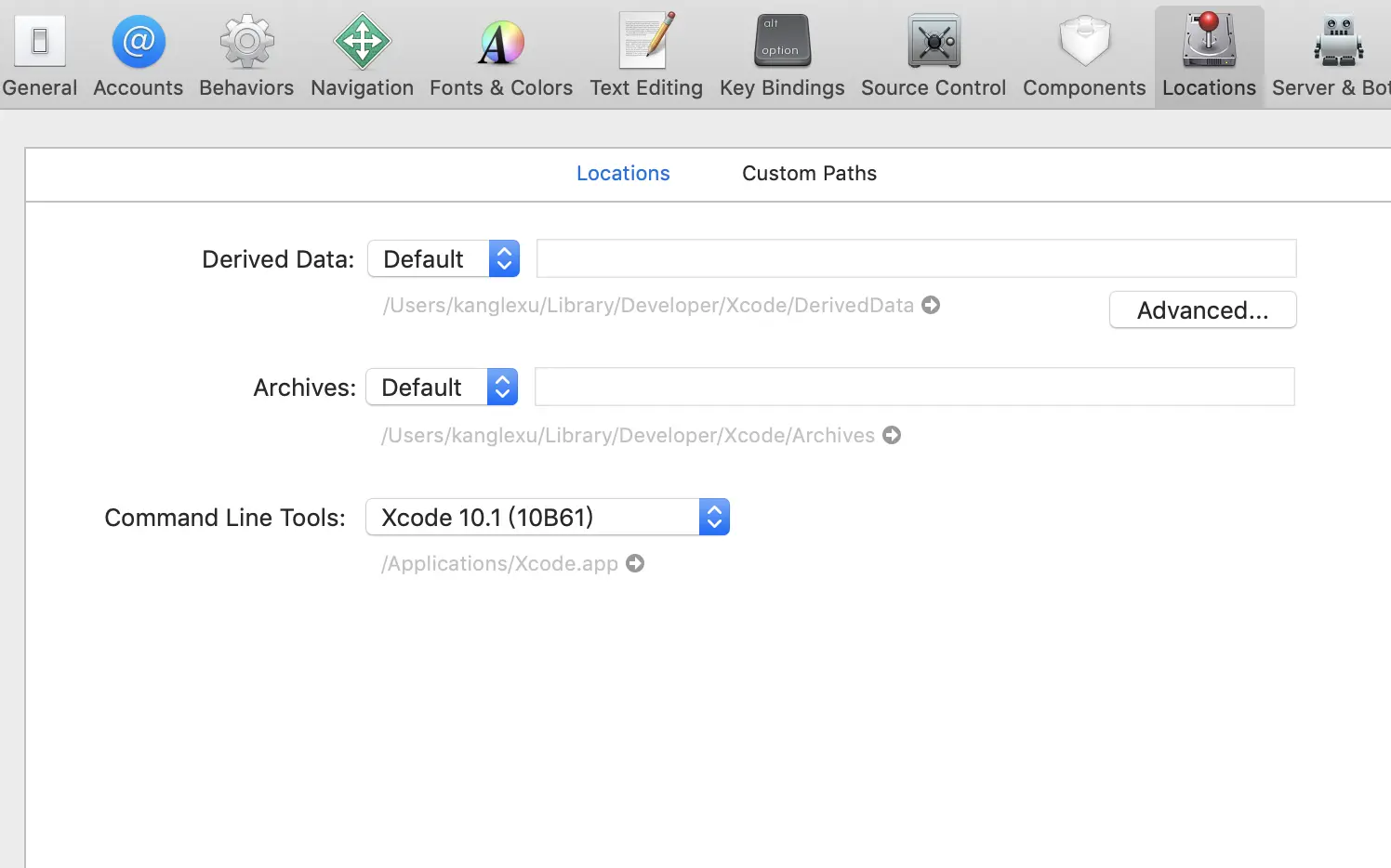The height and width of the screenshot is (868, 1391).
Task: Reveal Archives folder via arrow icon
Action: coord(892,435)
